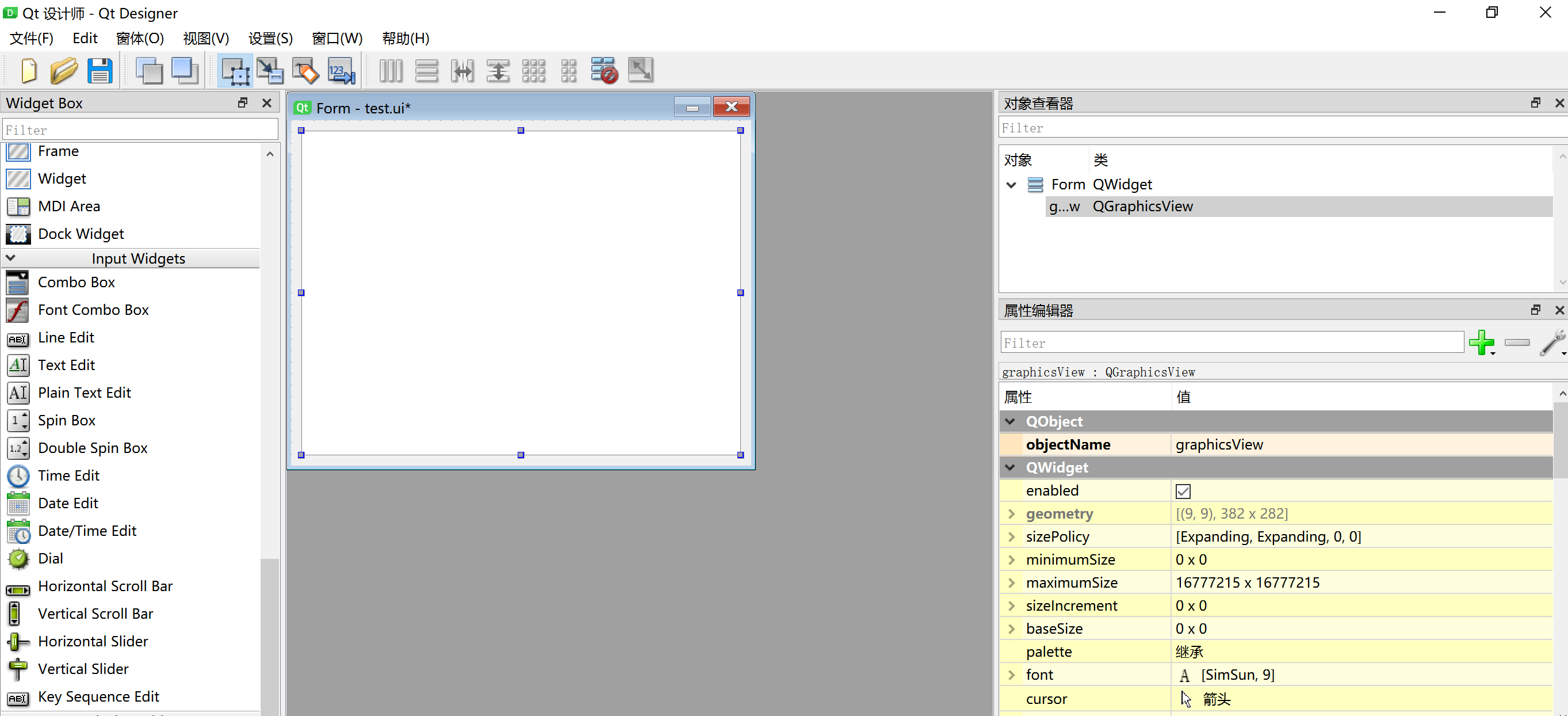1568x716 pixels.
Task: Click the Adjust Size toolbar icon
Action: coord(640,71)
